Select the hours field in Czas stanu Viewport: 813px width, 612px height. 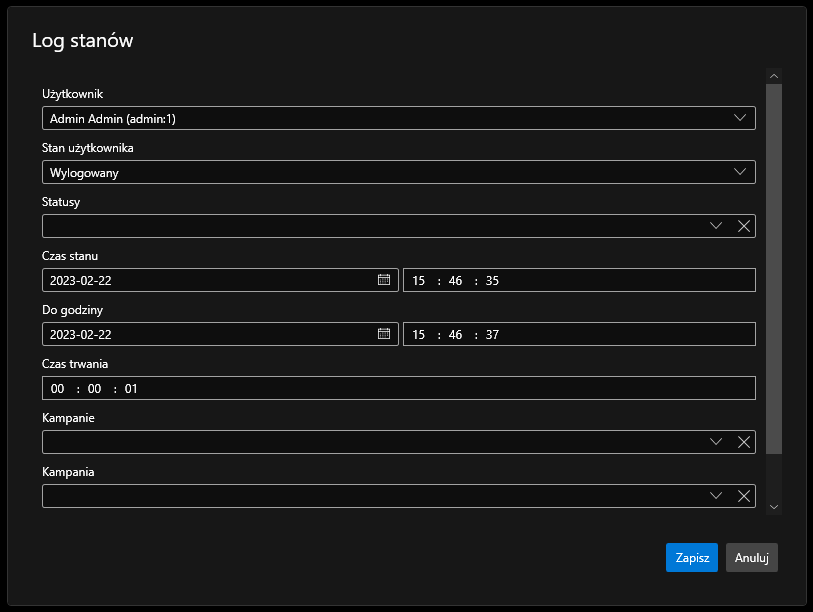[x=419, y=281]
